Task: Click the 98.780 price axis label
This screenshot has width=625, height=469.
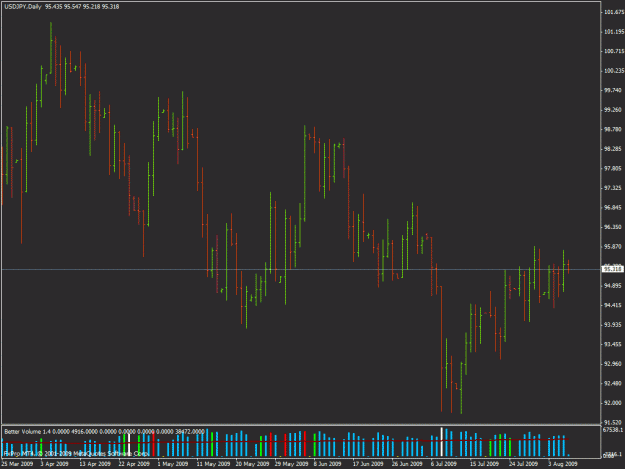Action: [613, 130]
